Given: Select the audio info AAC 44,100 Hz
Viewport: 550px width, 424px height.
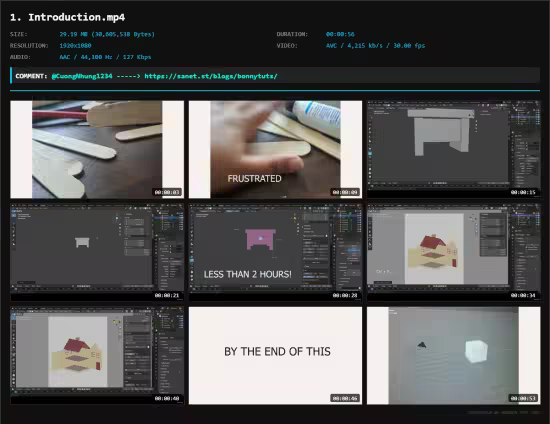Looking at the screenshot, I should point(105,57).
